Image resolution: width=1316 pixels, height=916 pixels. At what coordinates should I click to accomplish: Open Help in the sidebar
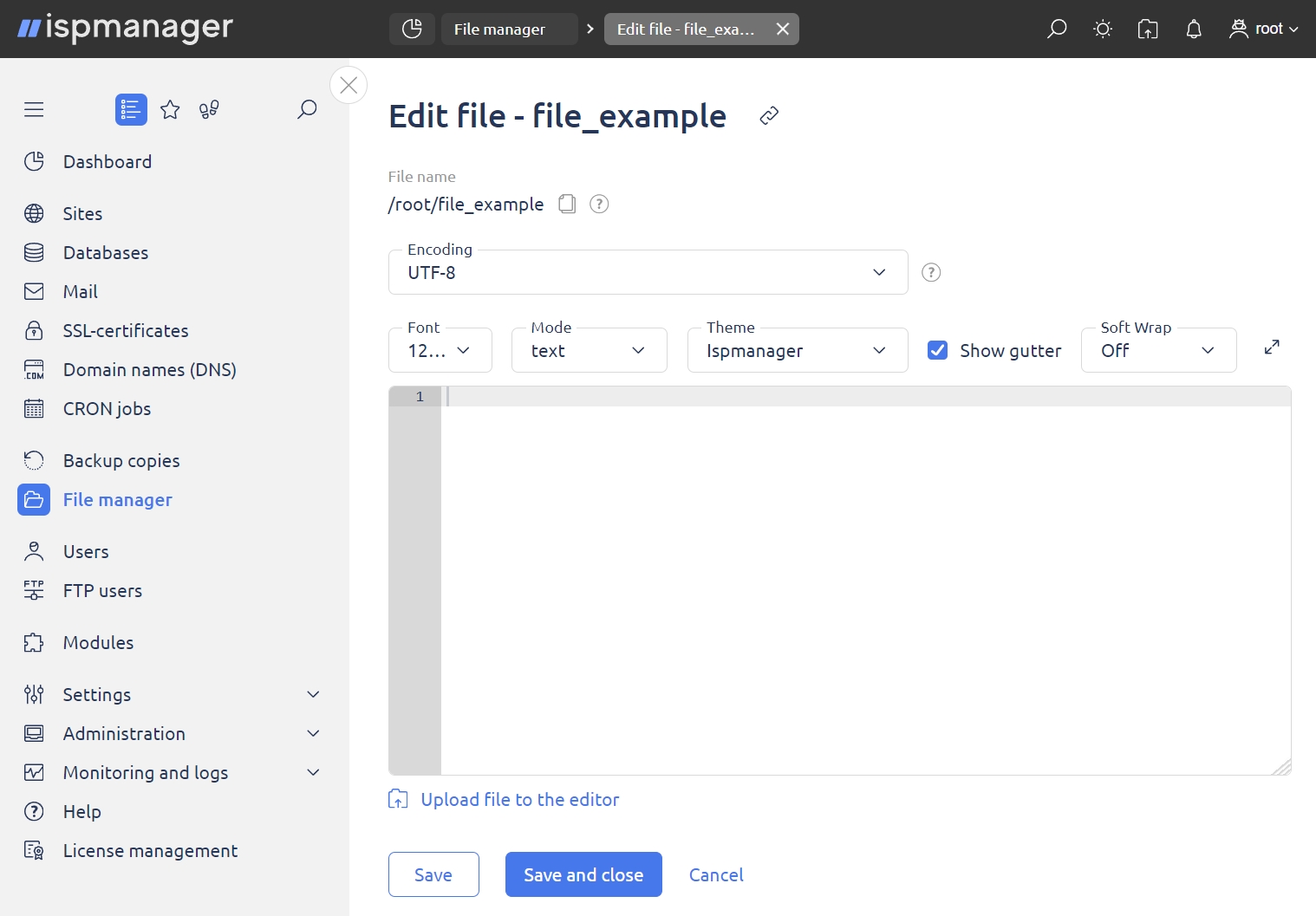[82, 811]
